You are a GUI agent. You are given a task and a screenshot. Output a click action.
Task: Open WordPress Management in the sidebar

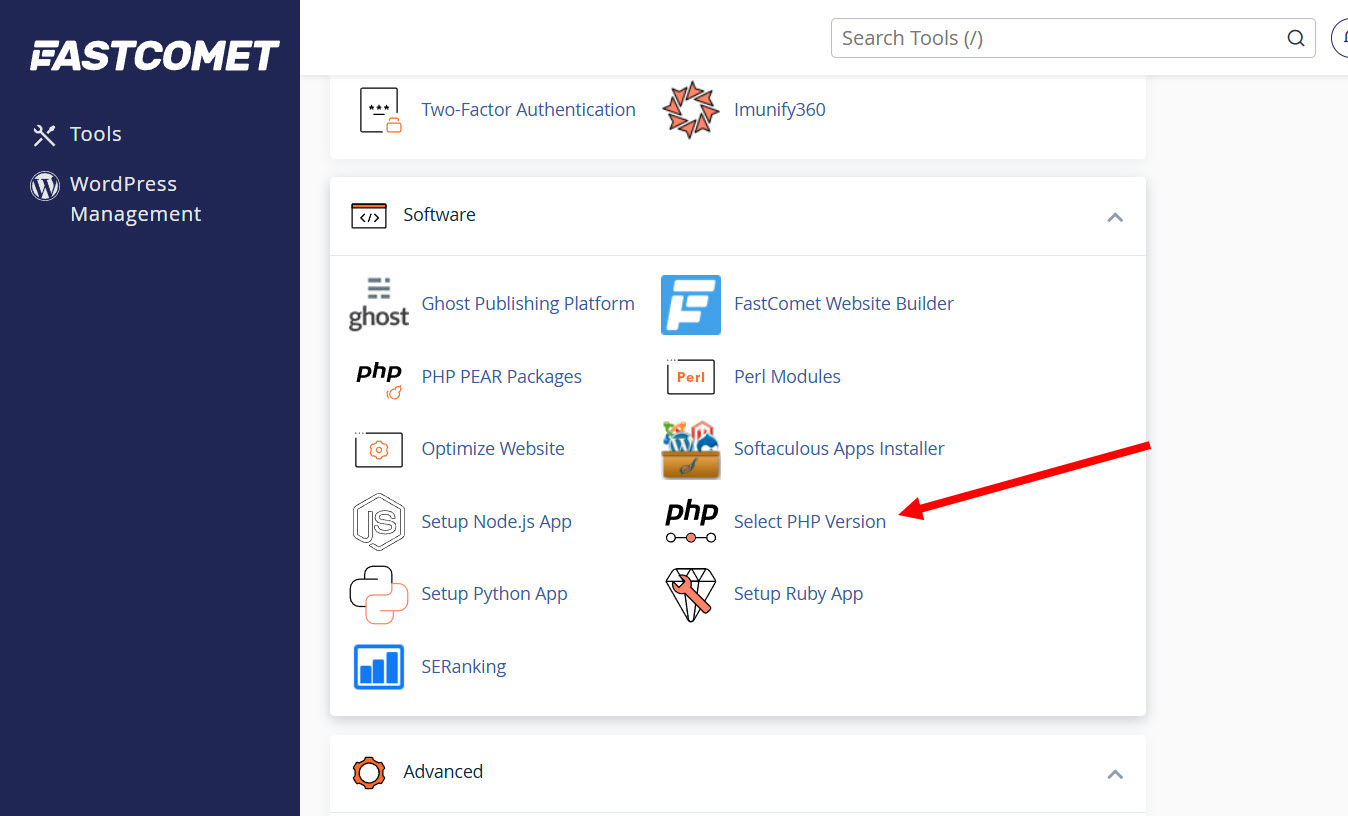tap(136, 199)
